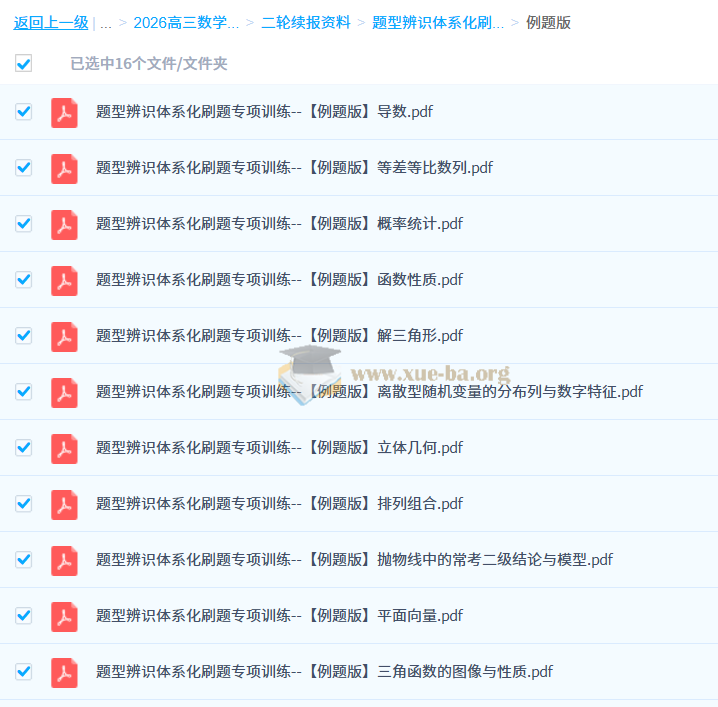Click the PDF icon for 三角函数的图像与性质.pdf

pos(64,672)
